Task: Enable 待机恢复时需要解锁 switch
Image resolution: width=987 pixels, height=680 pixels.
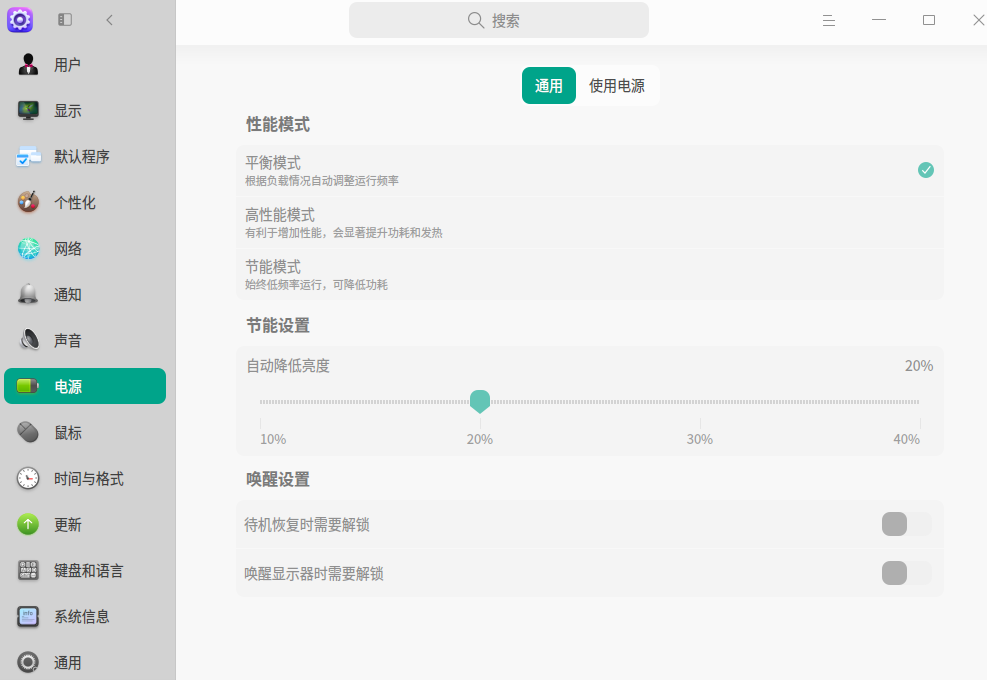Action: (x=906, y=524)
